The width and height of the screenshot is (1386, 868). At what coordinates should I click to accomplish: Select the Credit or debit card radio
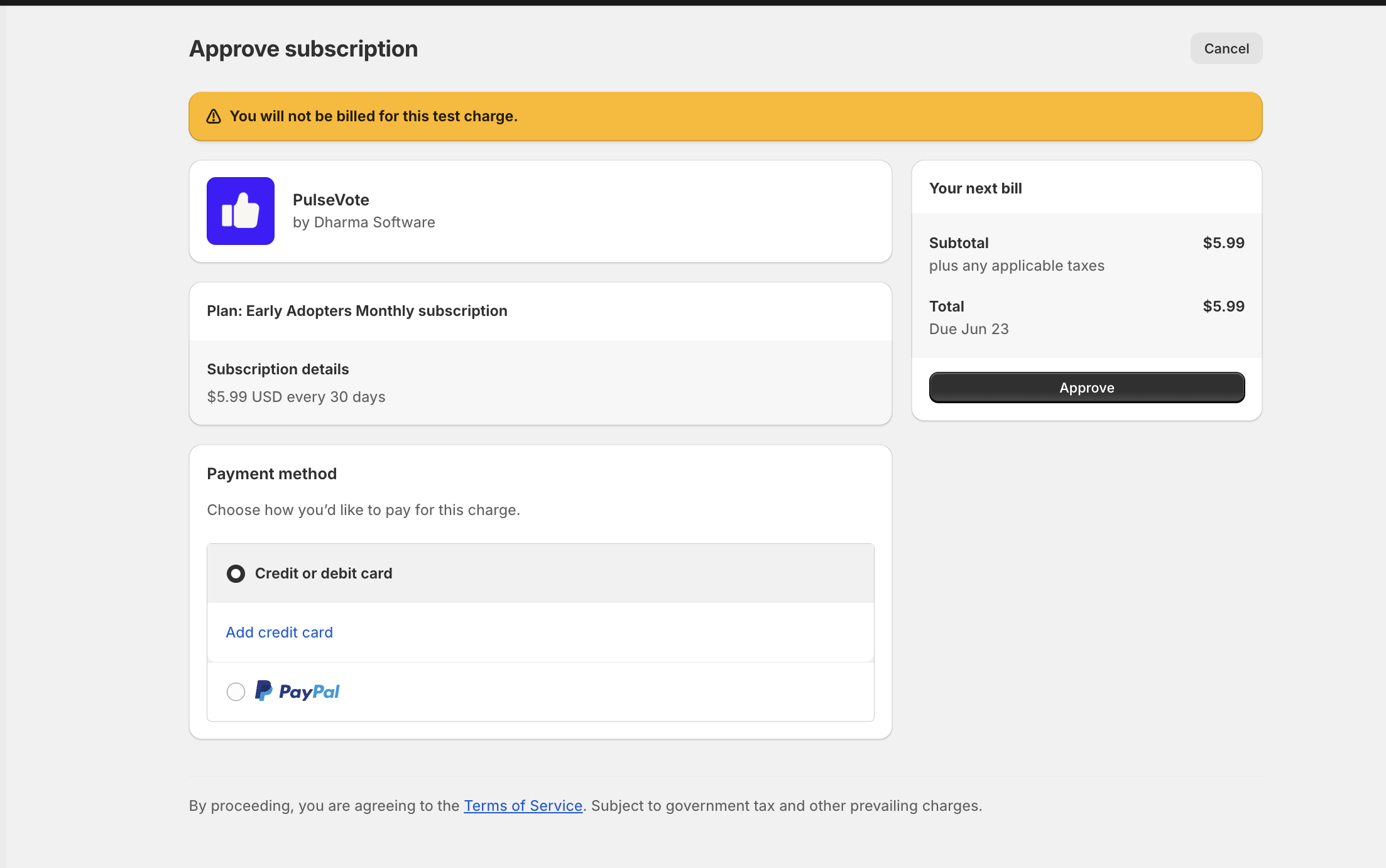pos(236,573)
